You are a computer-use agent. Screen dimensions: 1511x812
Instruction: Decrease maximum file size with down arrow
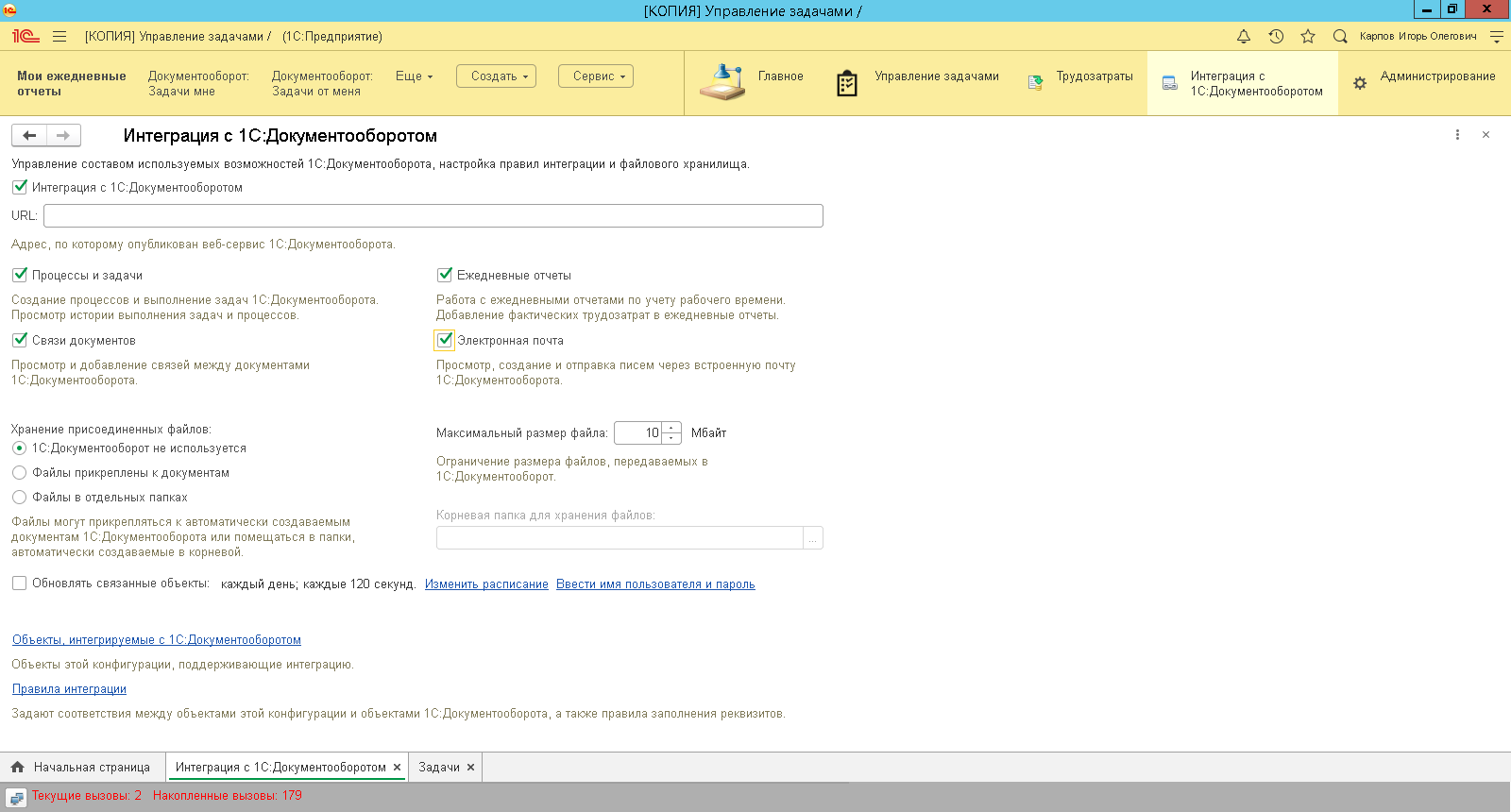[x=671, y=438]
